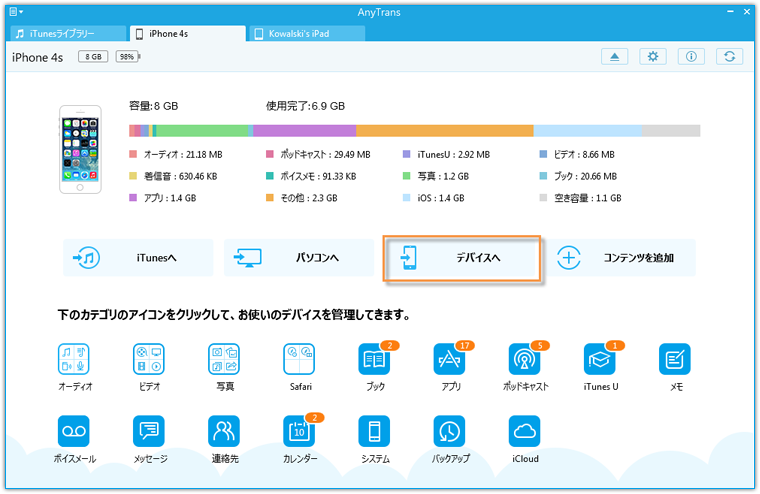Switch to the Kowalski's iPad tab
Viewport: 760px width, 494px height.
click(307, 33)
